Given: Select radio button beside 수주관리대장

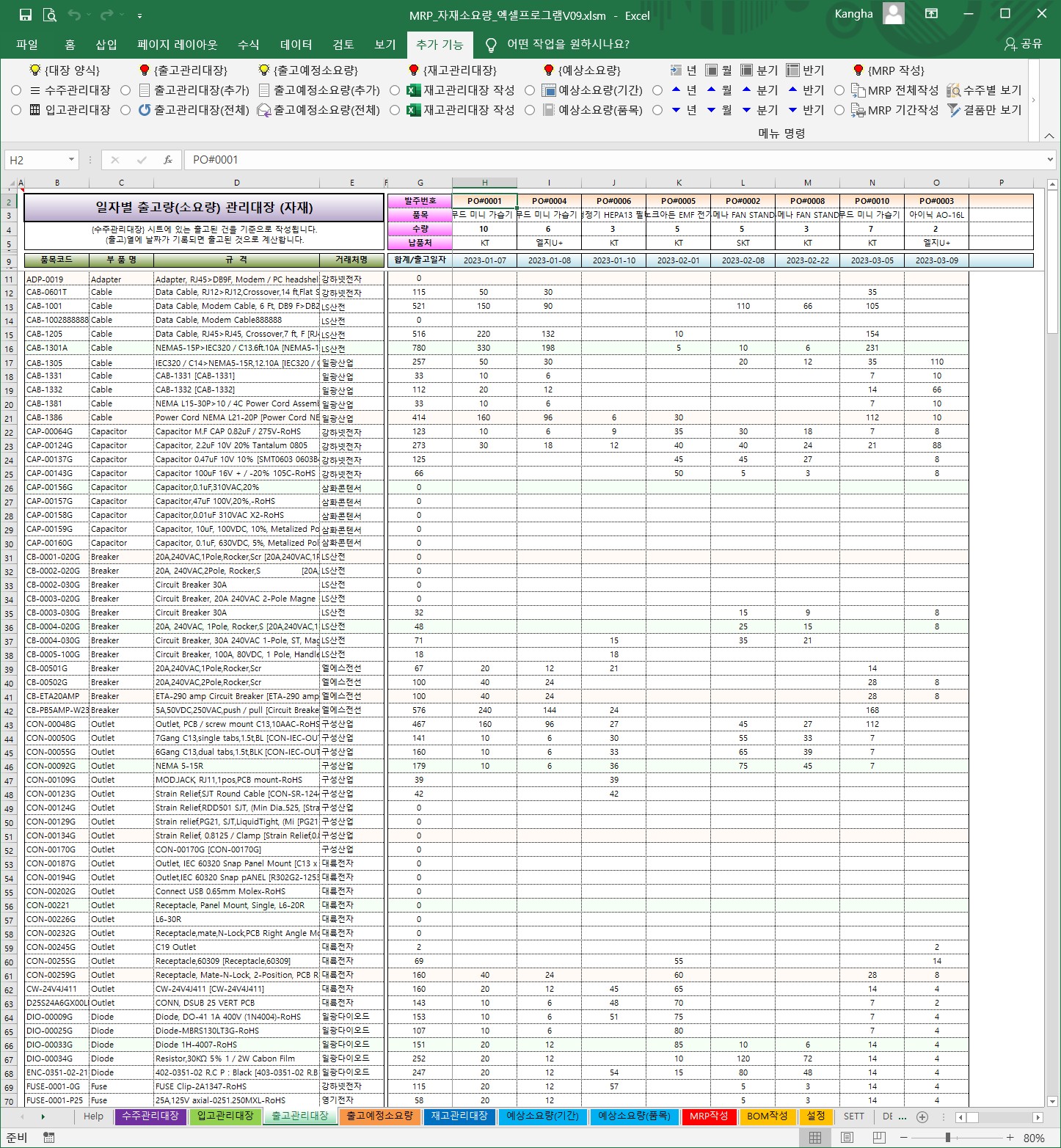Looking at the screenshot, I should coord(16,90).
